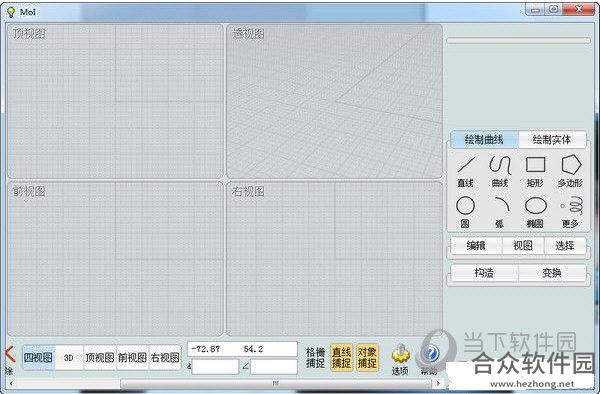Click the distance input field
This screenshot has height=394, width=600.
coord(215,367)
